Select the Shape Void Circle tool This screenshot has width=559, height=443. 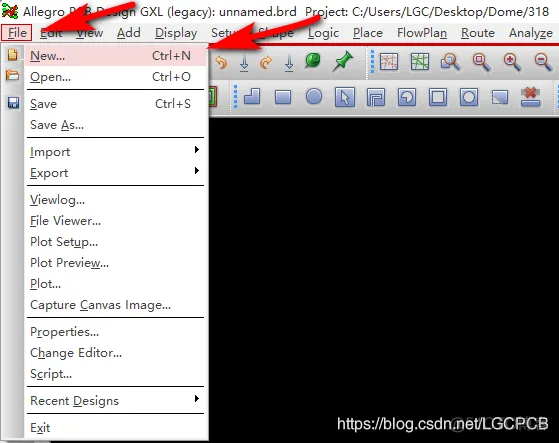(469, 97)
